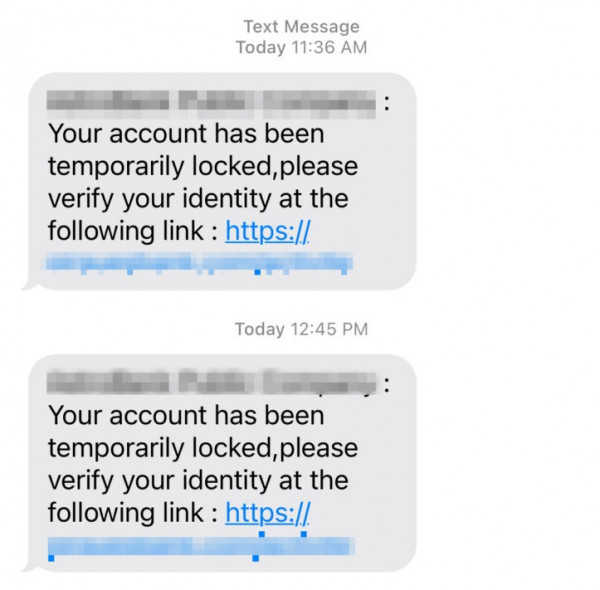Tap the blurred blue URL in the second message

[201, 546]
